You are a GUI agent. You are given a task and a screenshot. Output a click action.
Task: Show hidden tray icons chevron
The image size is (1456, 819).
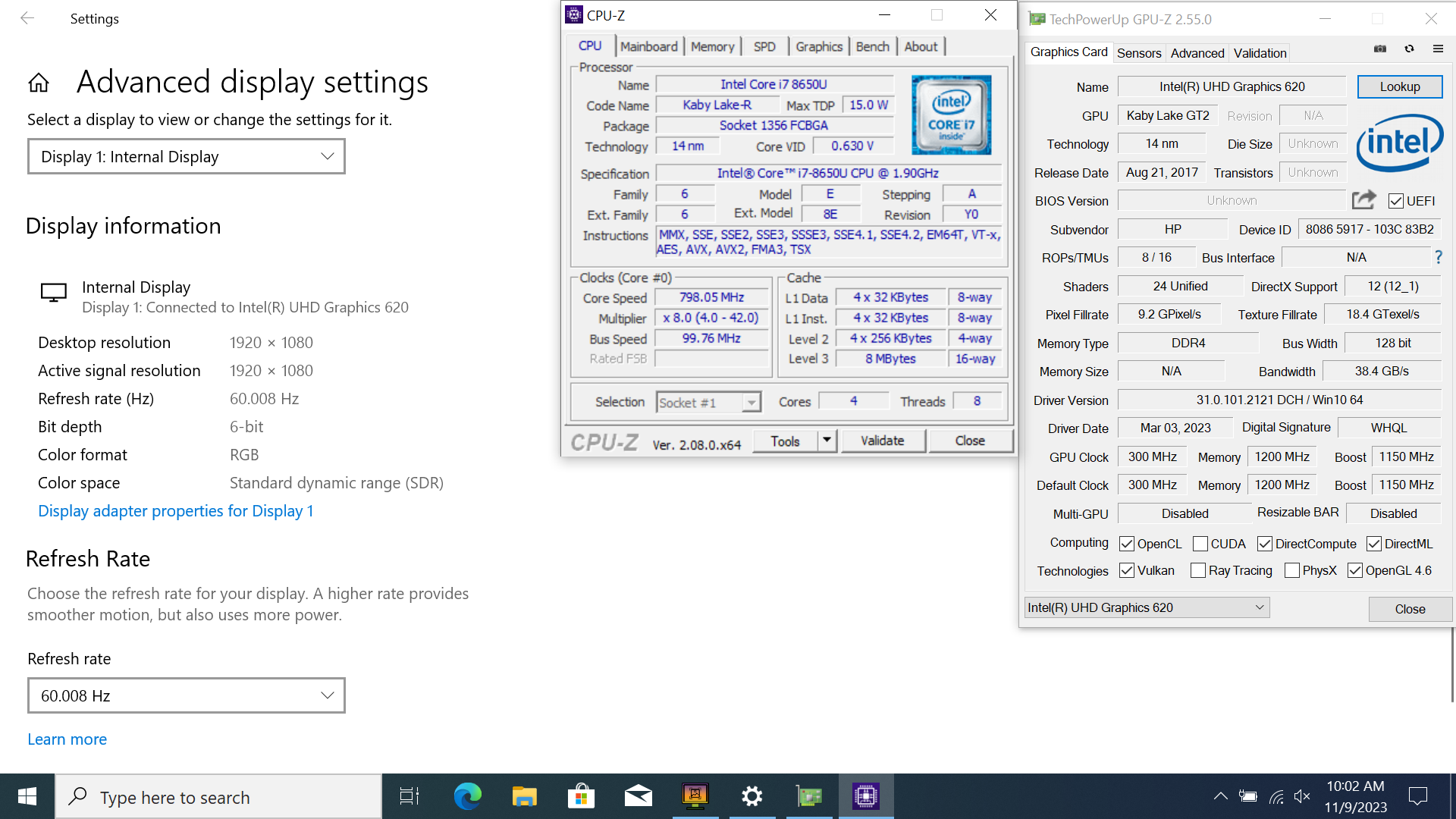point(1220,796)
